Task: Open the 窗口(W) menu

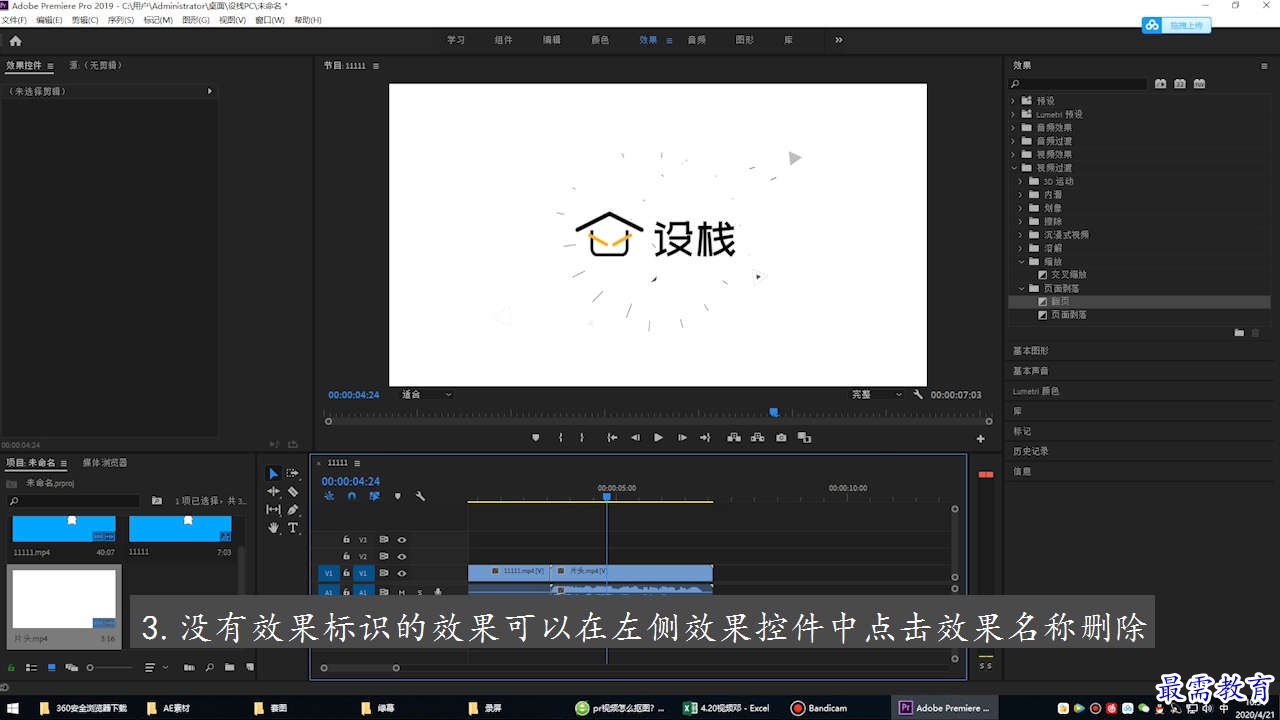Action: click(270, 20)
